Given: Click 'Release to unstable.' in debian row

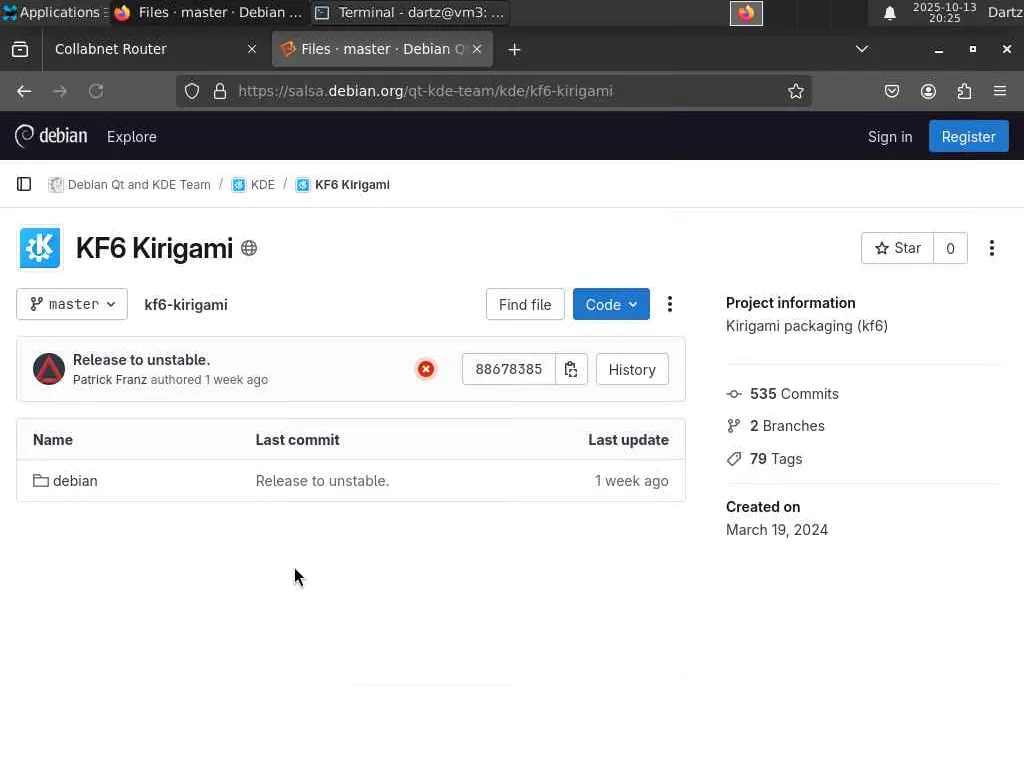Looking at the screenshot, I should point(323,481).
